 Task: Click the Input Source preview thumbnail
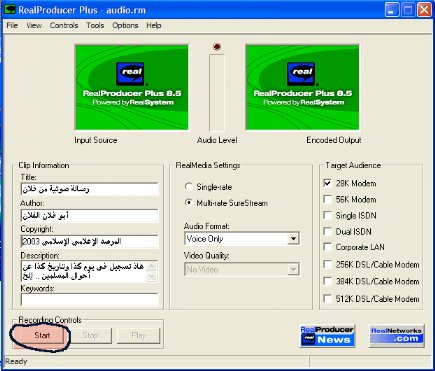click(132, 87)
